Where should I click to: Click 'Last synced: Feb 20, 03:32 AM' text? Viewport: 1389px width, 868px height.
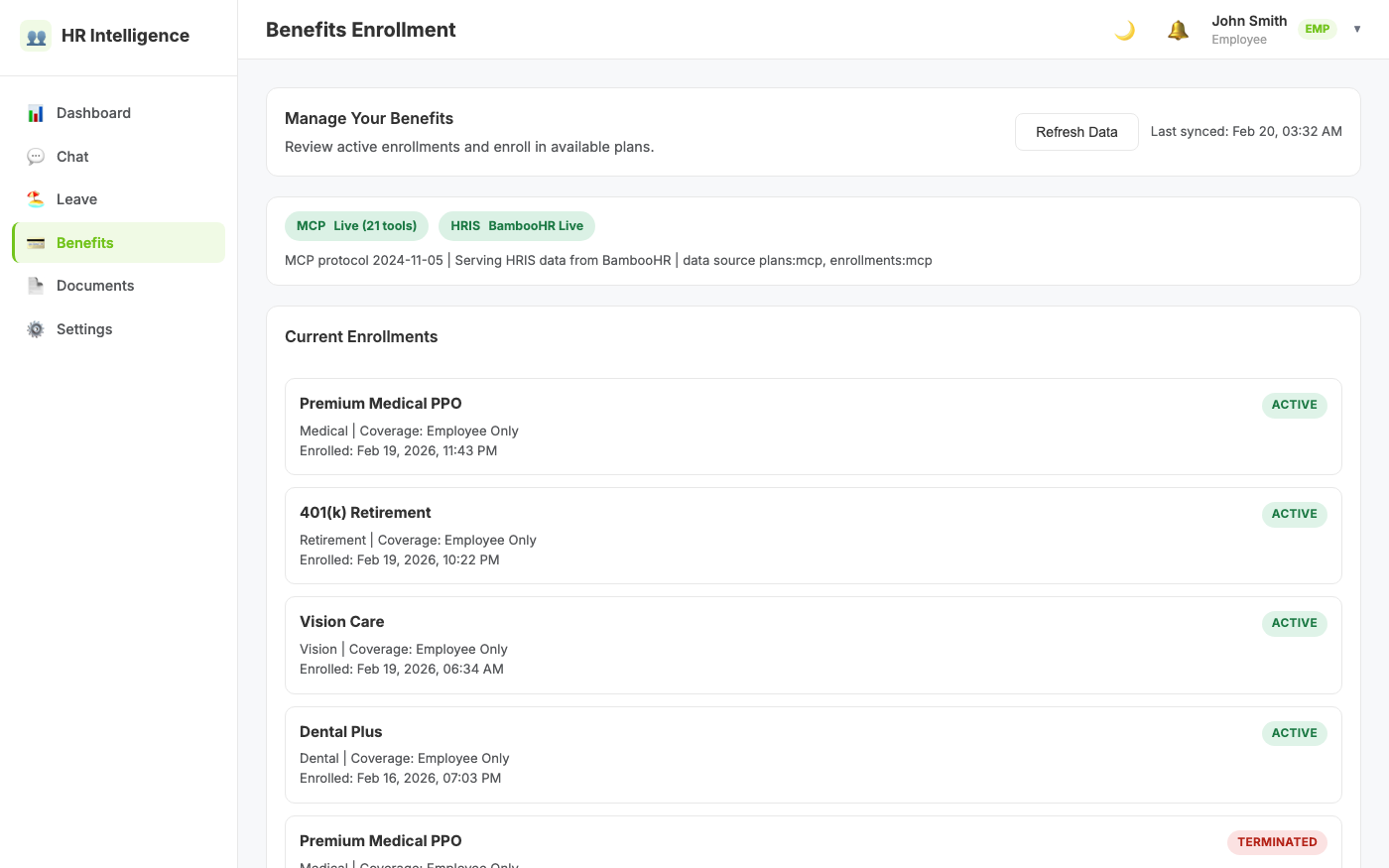tap(1246, 132)
